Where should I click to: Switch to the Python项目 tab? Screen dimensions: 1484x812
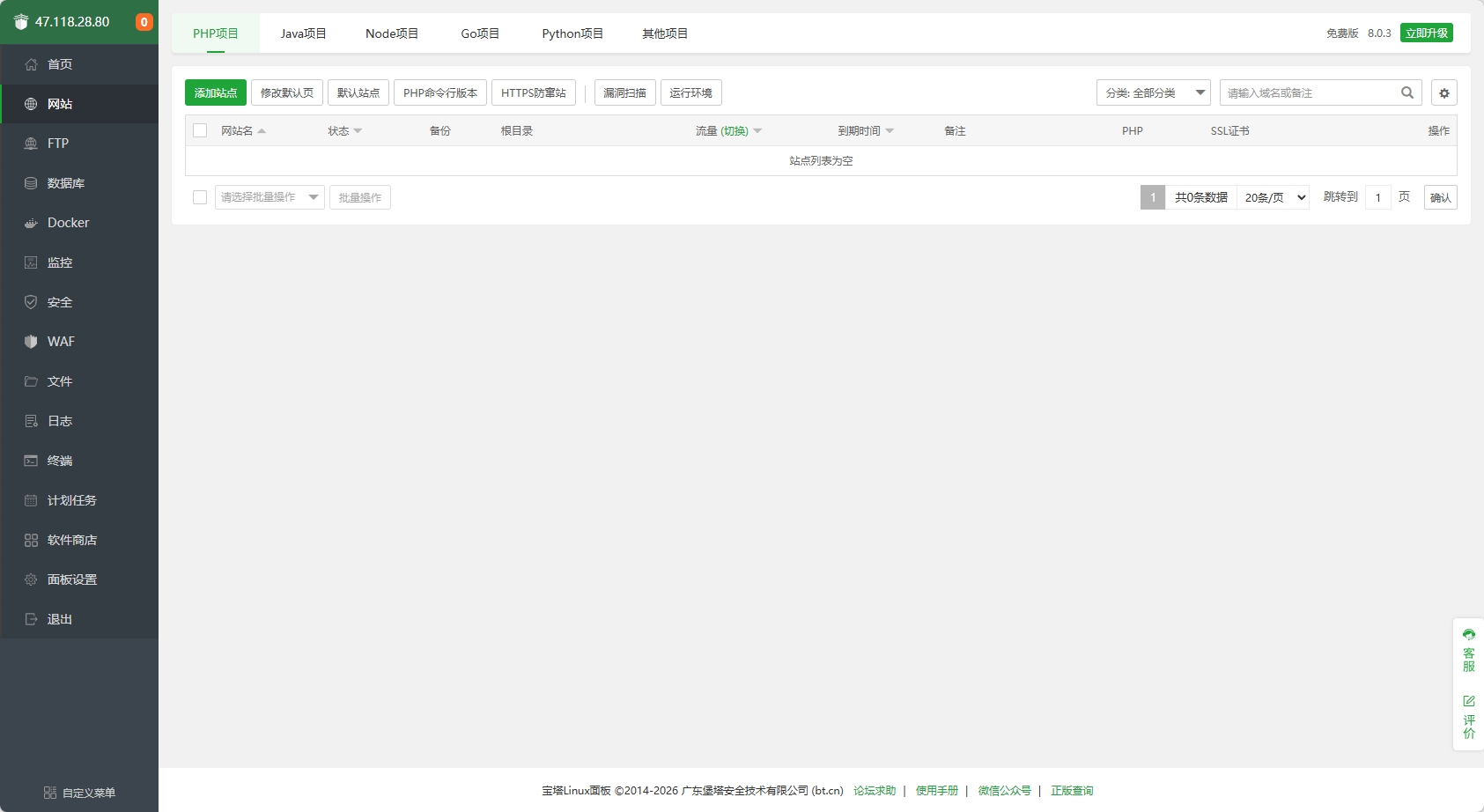[572, 33]
